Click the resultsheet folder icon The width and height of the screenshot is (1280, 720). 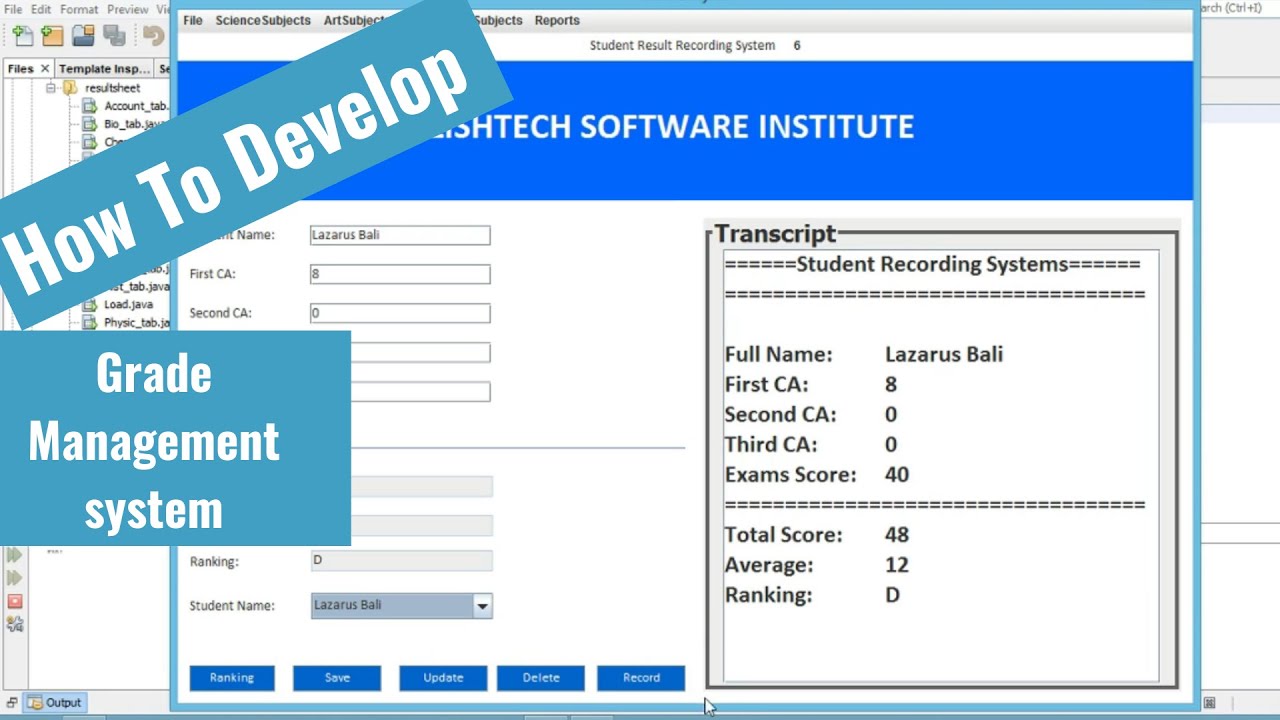point(70,88)
